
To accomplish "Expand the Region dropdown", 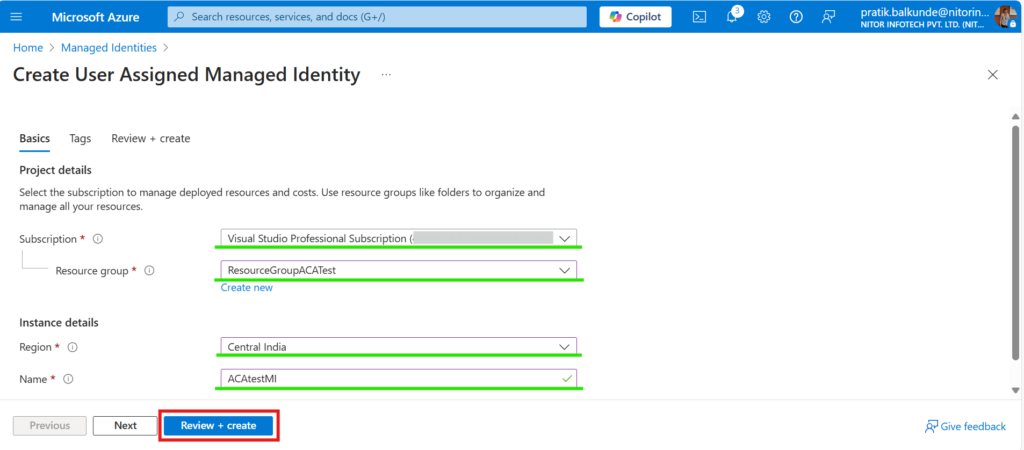I will click(x=399, y=347).
